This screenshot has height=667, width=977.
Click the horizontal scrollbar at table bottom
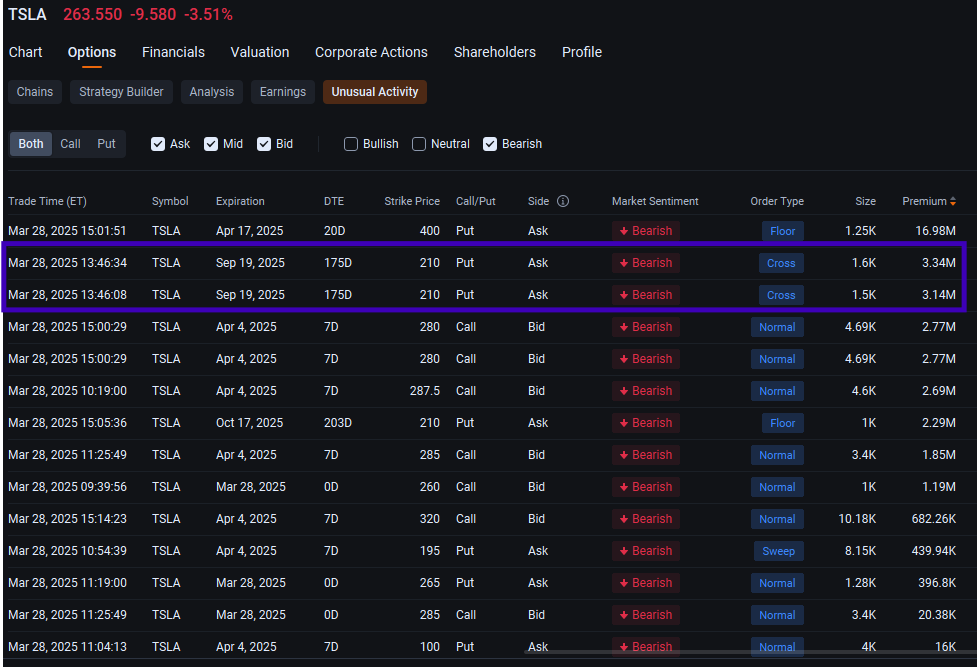tap(750, 653)
